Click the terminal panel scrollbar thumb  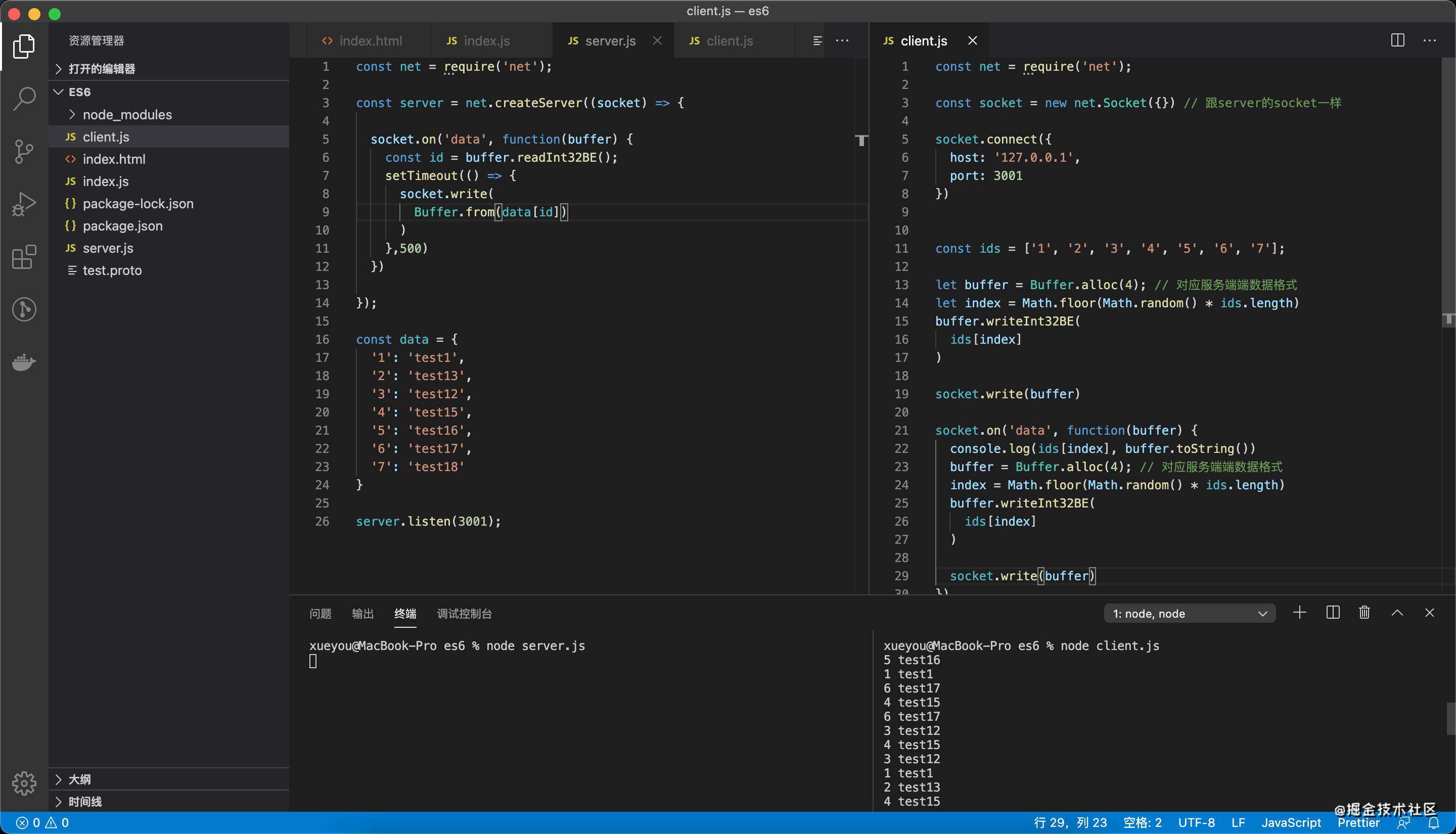coord(1450,718)
